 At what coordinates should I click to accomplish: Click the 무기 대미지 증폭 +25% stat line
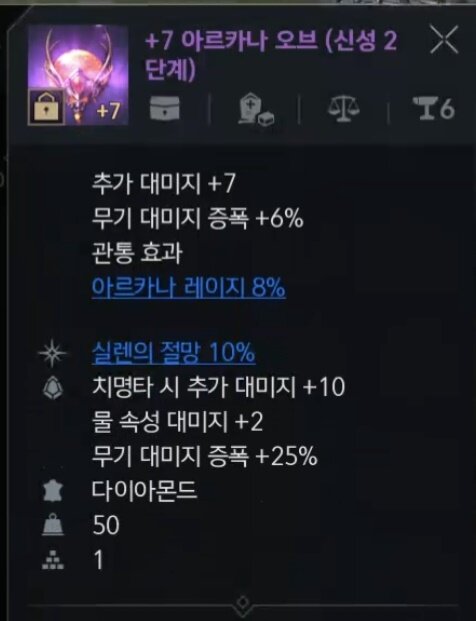204,456
